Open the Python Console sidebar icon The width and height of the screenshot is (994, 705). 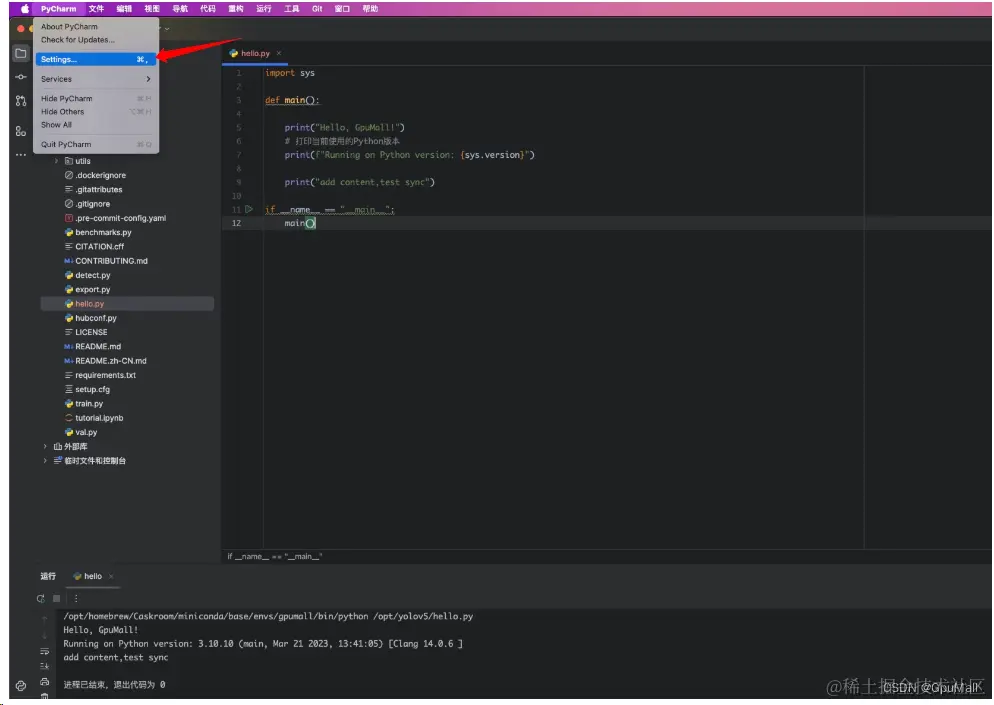pos(21,686)
